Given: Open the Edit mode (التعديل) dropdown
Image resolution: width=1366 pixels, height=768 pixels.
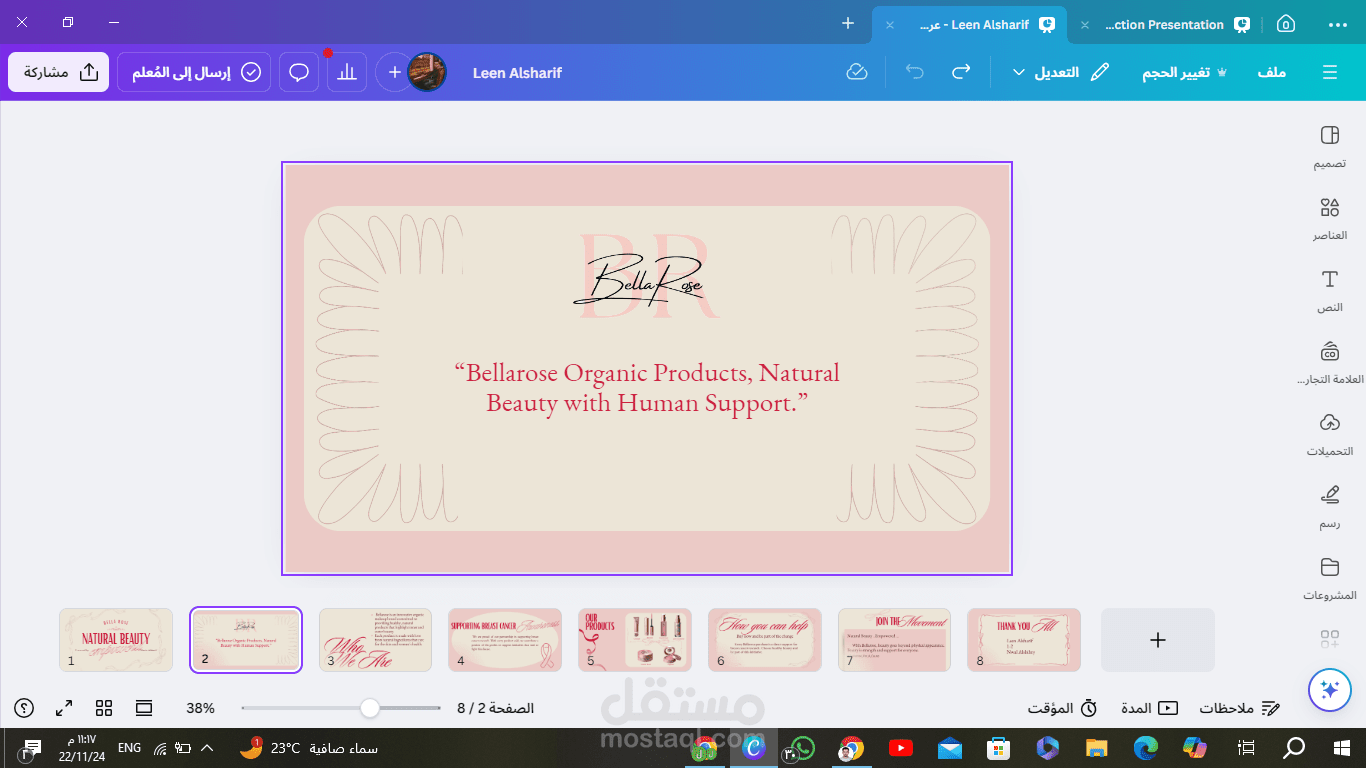Looking at the screenshot, I should click(1061, 72).
